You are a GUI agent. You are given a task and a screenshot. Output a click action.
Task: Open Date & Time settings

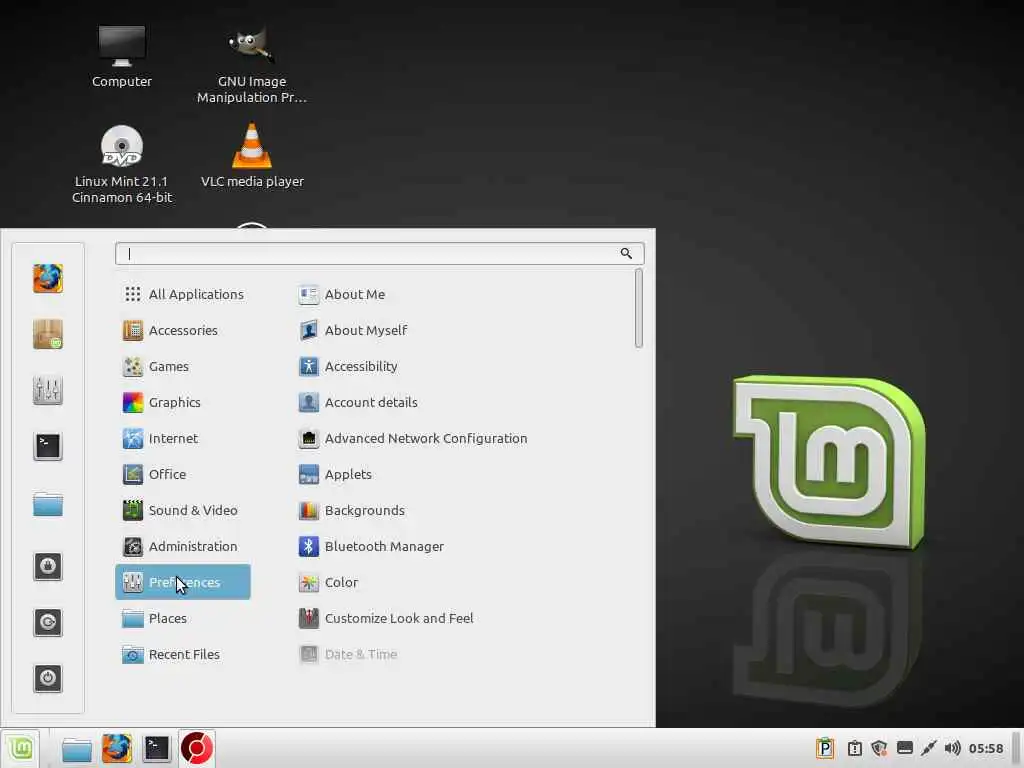click(347, 654)
